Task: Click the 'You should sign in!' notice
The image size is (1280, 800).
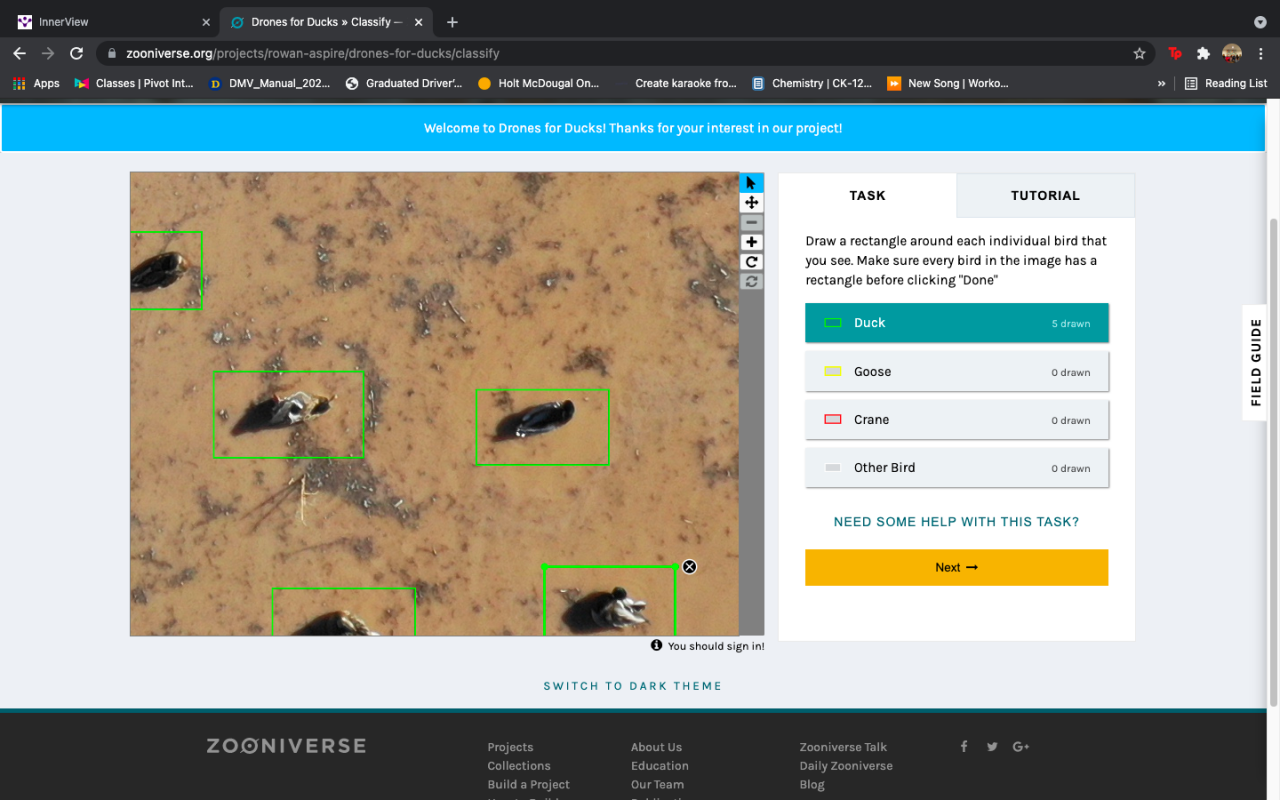Action: click(708, 646)
